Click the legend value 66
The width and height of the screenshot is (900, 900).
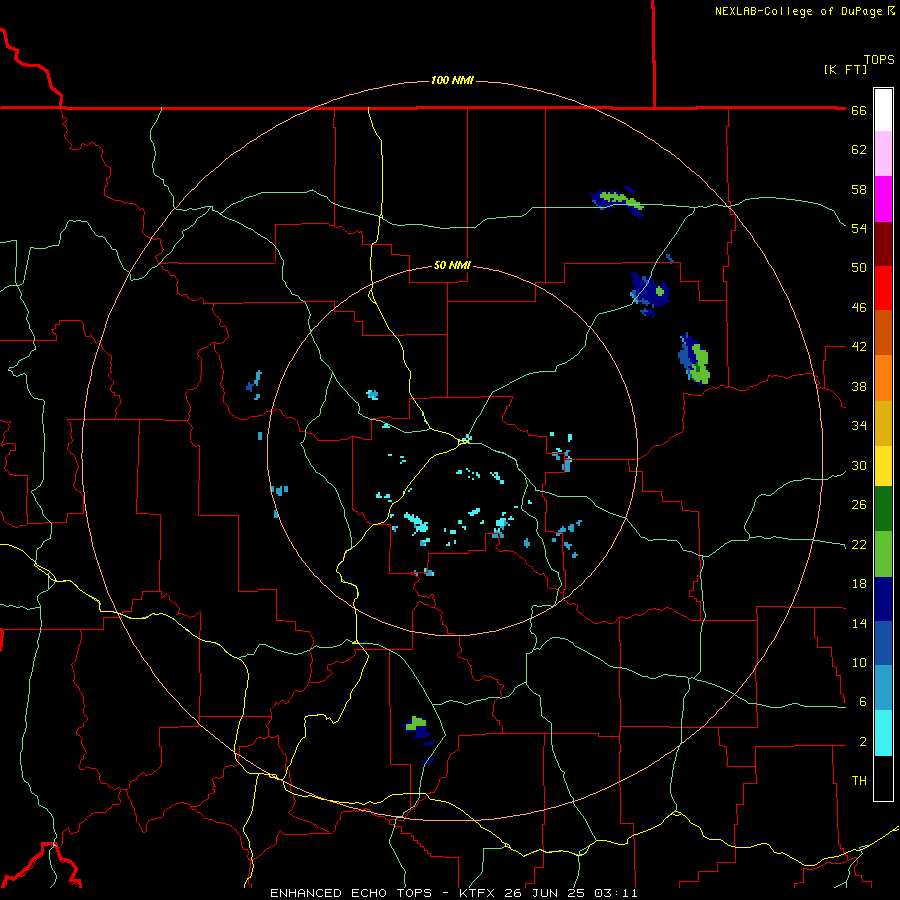pyautogui.click(x=859, y=110)
